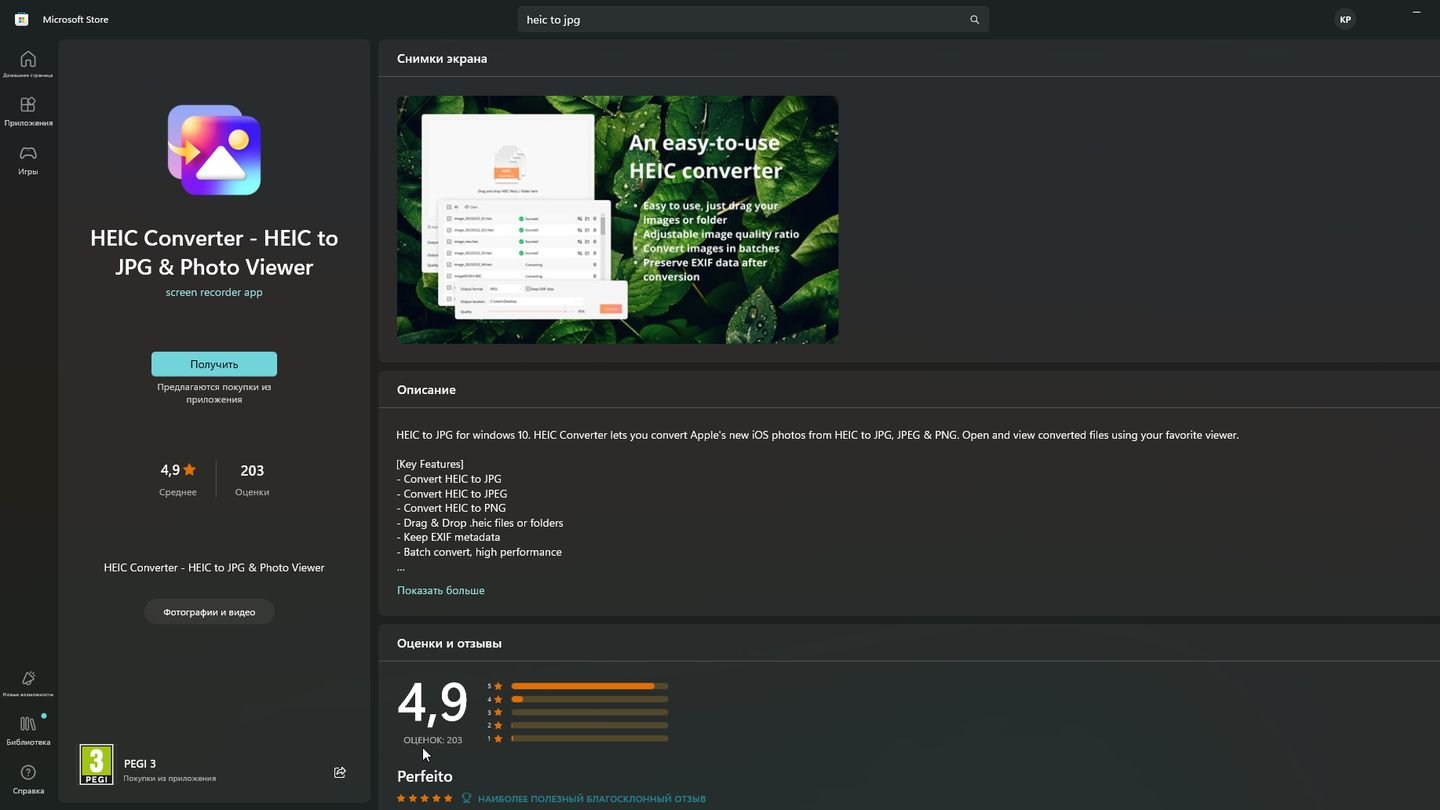
Task: Click the ОЦЕНОК: 203 label
Action: click(433, 740)
